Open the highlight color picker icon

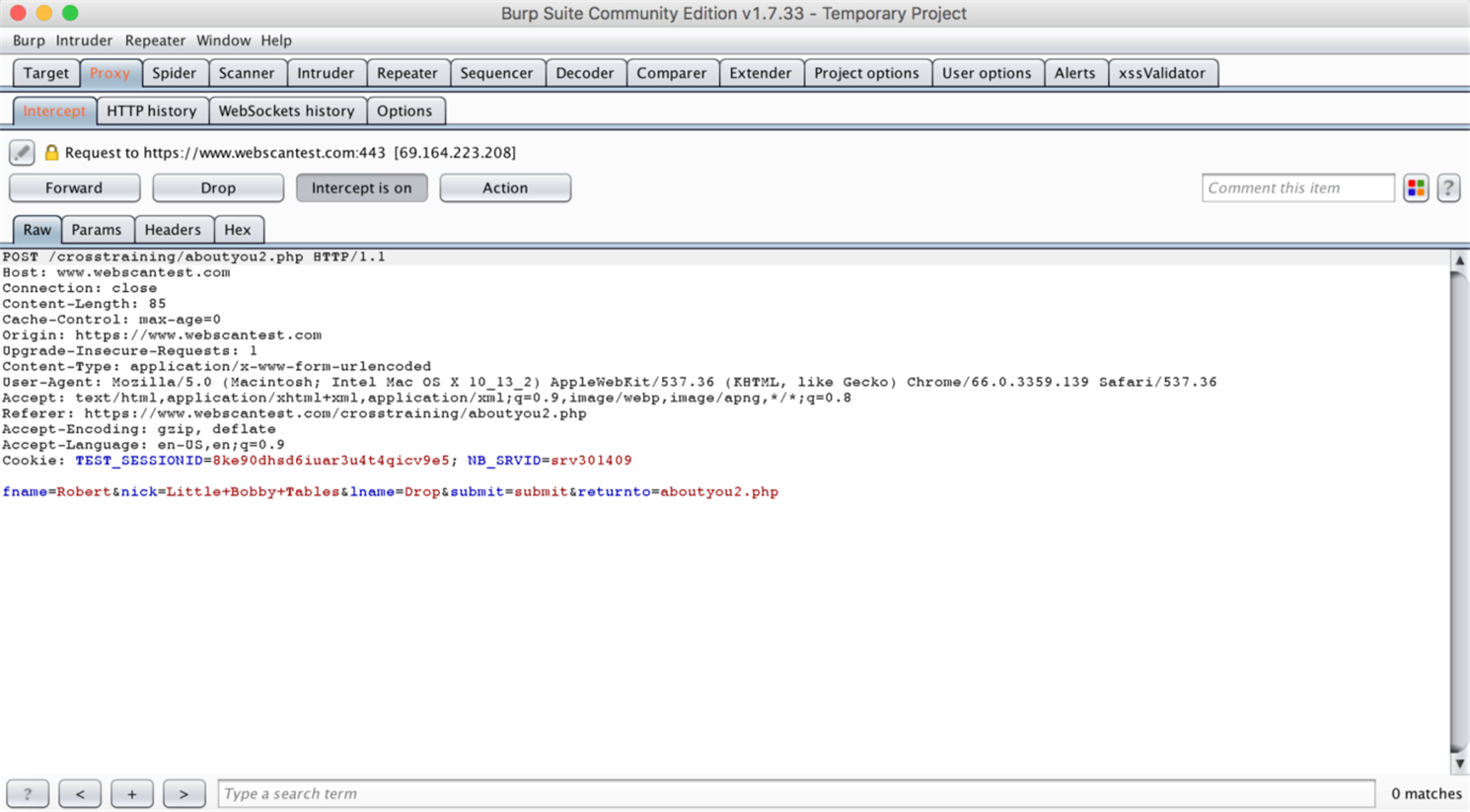1416,187
